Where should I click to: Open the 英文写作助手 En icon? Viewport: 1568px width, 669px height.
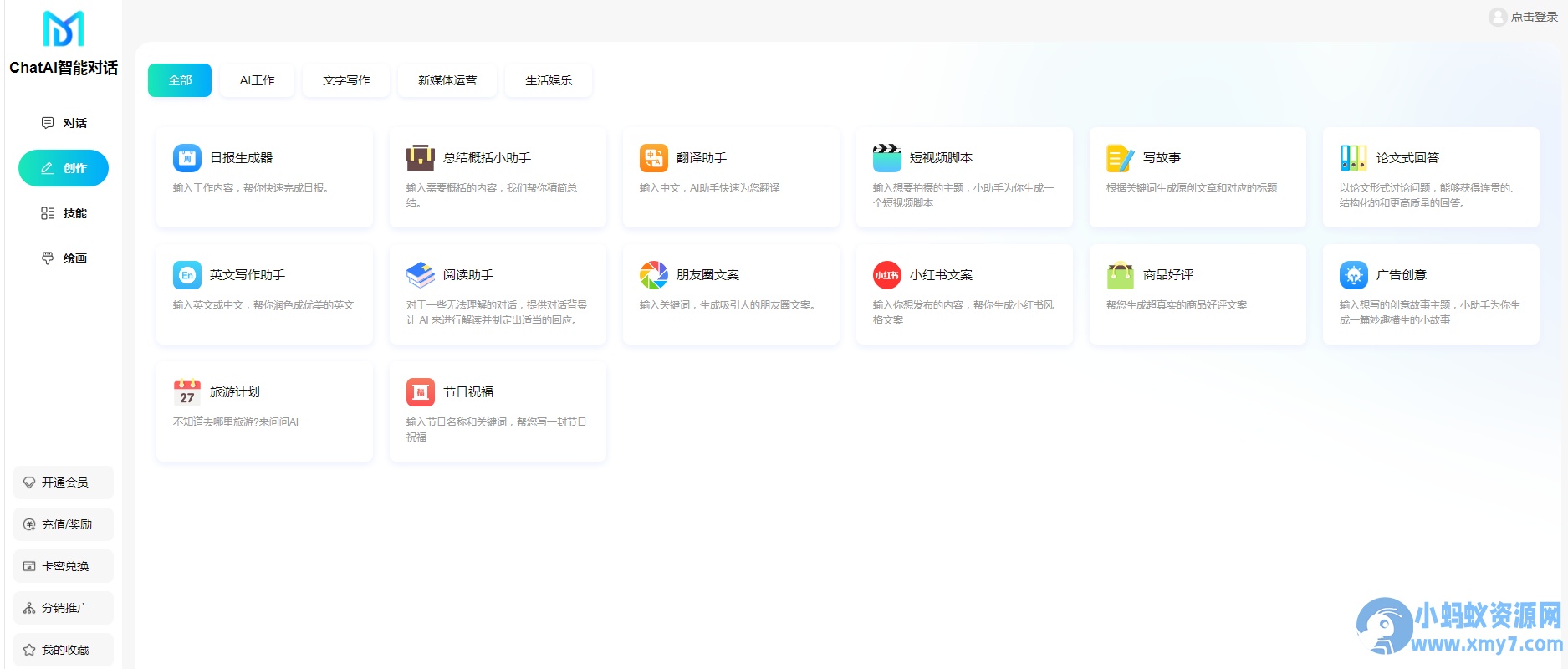[x=186, y=274]
